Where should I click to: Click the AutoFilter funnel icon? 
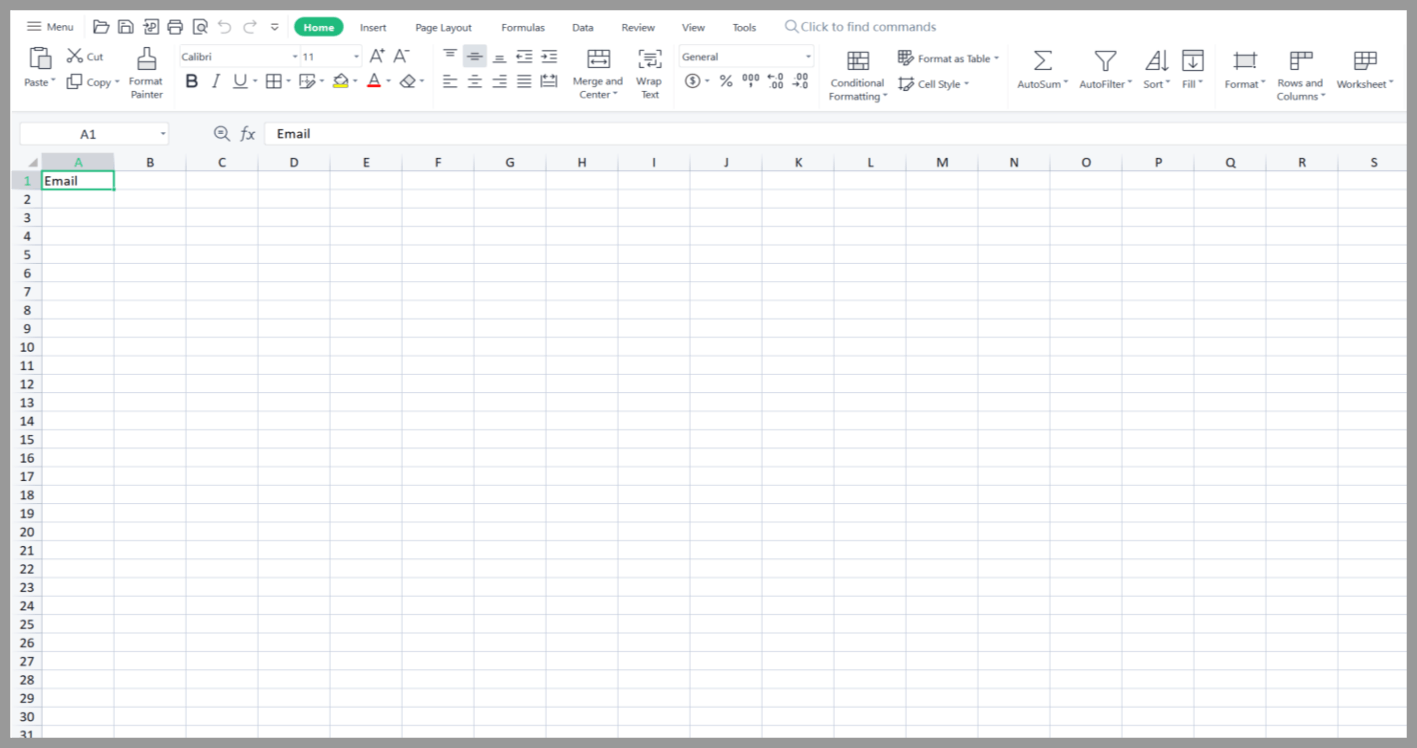1104,61
